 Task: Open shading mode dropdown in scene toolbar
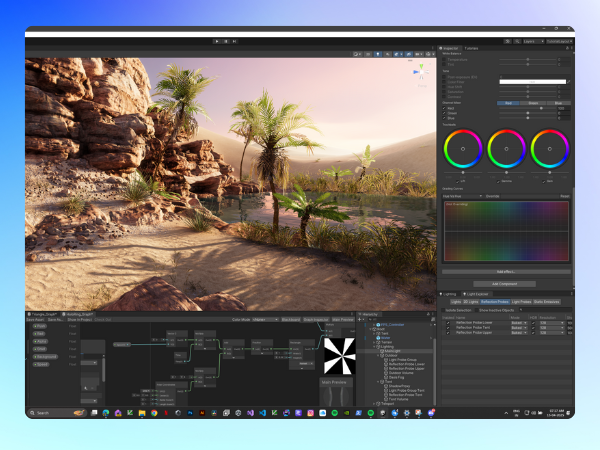[x=357, y=54]
